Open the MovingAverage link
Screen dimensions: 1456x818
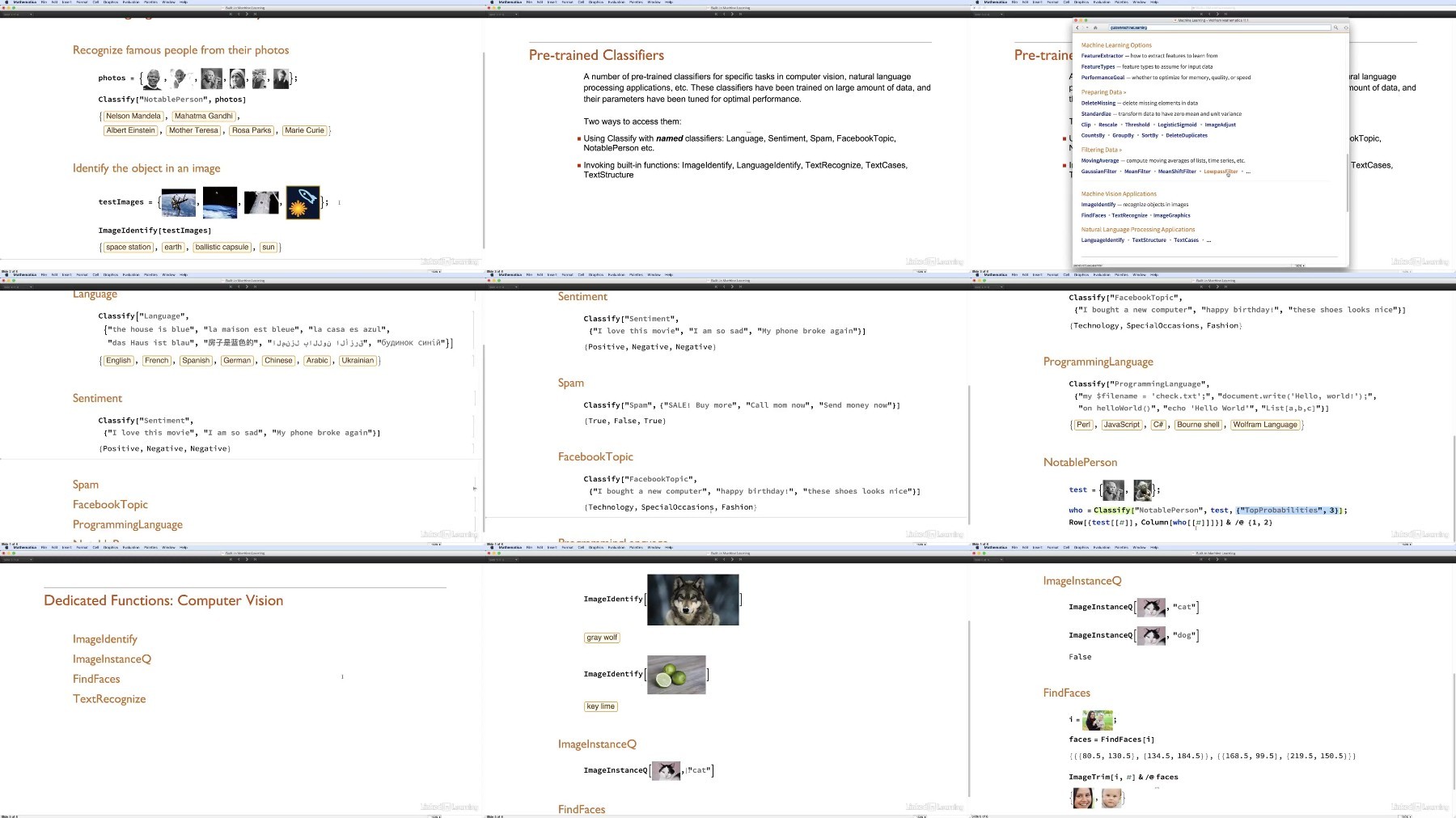(x=1100, y=160)
